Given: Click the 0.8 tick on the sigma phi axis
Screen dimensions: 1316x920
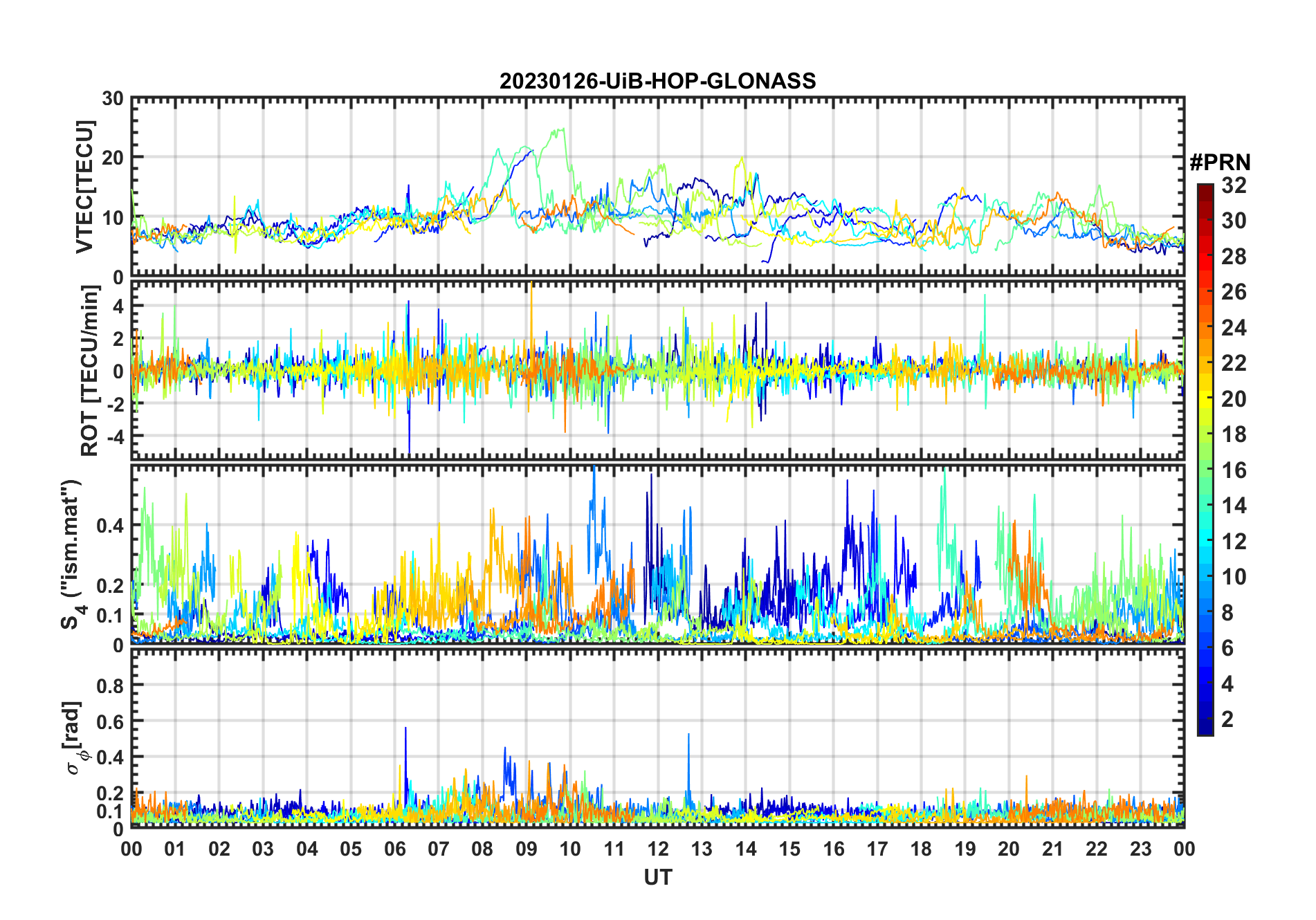Looking at the screenshot, I should click(x=109, y=686).
